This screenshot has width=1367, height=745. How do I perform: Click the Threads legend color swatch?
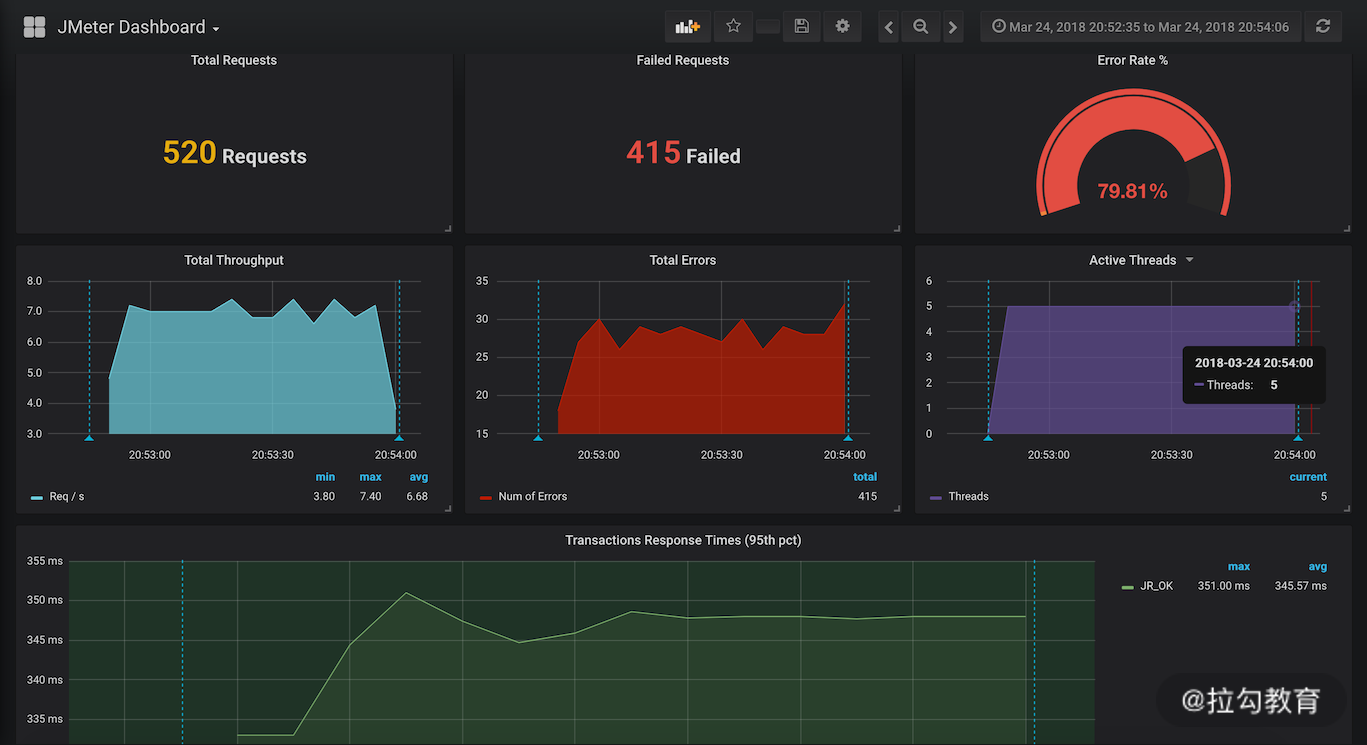click(936, 497)
